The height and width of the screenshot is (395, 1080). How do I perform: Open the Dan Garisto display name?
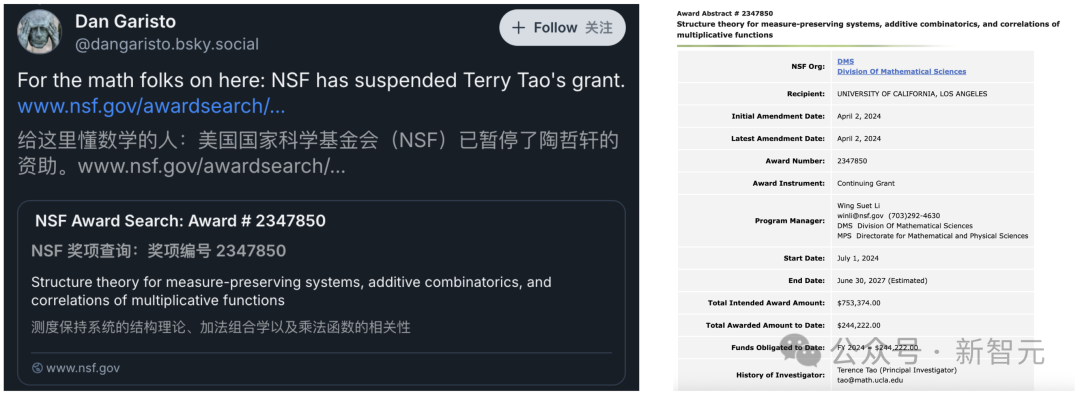(125, 22)
